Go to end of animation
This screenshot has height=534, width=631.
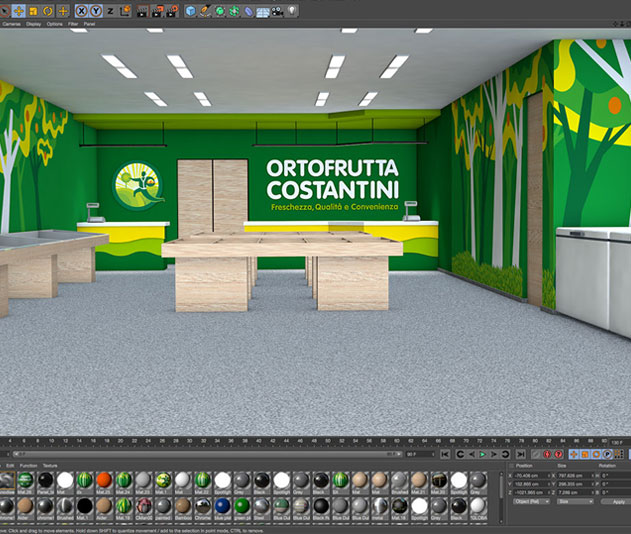pos(521,454)
